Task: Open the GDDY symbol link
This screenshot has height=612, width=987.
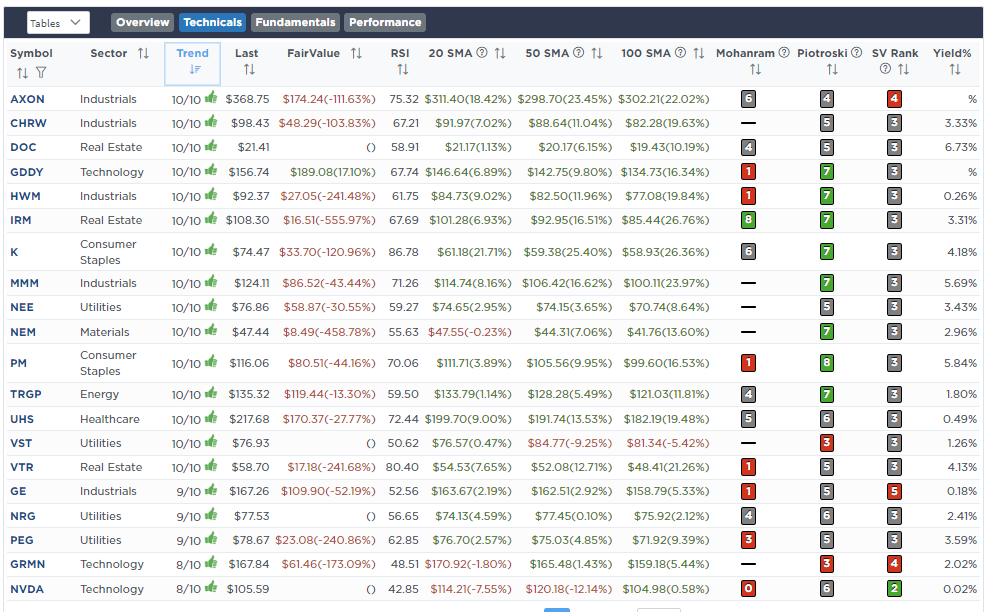Action: [x=26, y=172]
